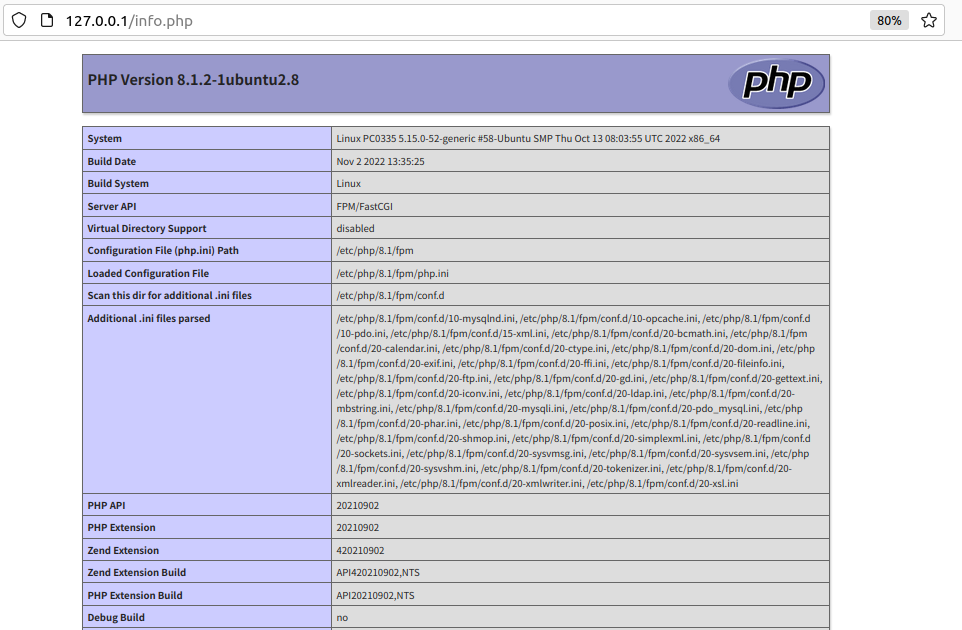Click the Linux PC0335 system value cell
962x630 pixels.
click(x=580, y=139)
